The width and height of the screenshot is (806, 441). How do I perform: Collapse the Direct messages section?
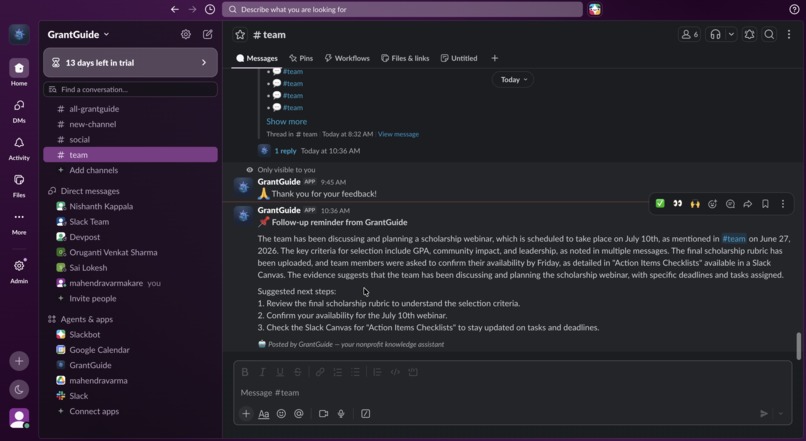click(90, 191)
